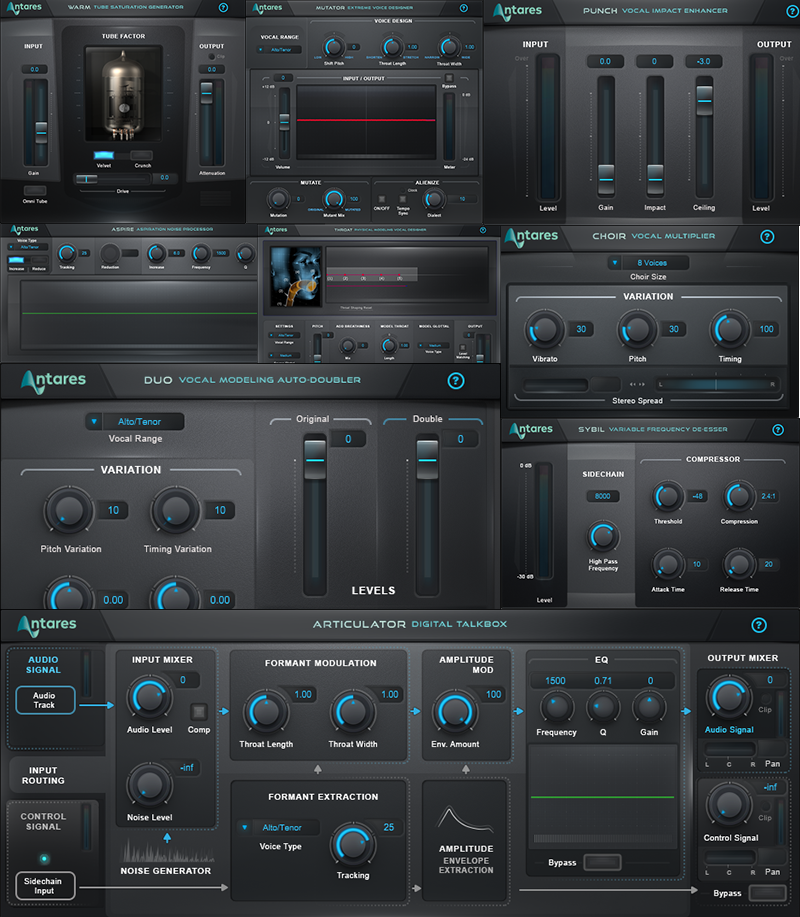Toggle Alienize ON/OFF in MUTATOR
800x917 pixels.
pyautogui.click(x=382, y=199)
